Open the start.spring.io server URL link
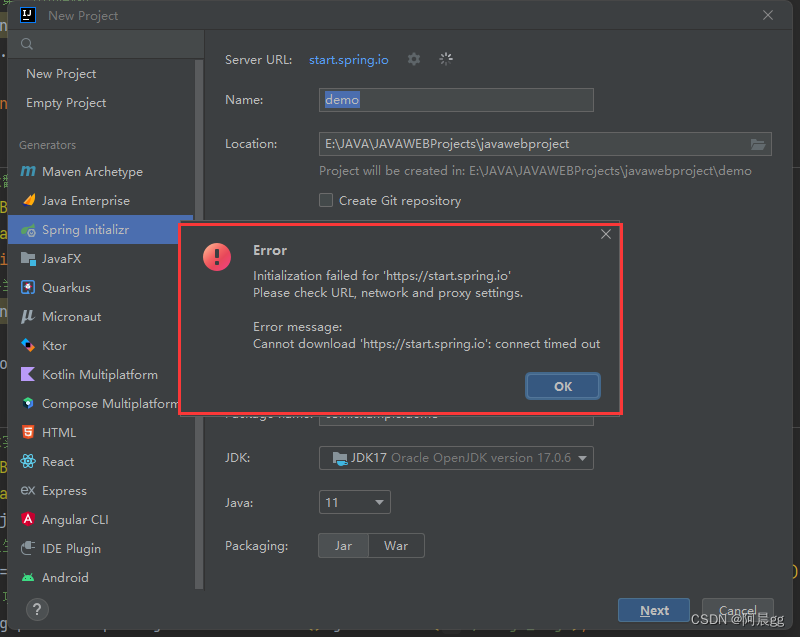Image resolution: width=800 pixels, height=637 pixels. point(348,59)
